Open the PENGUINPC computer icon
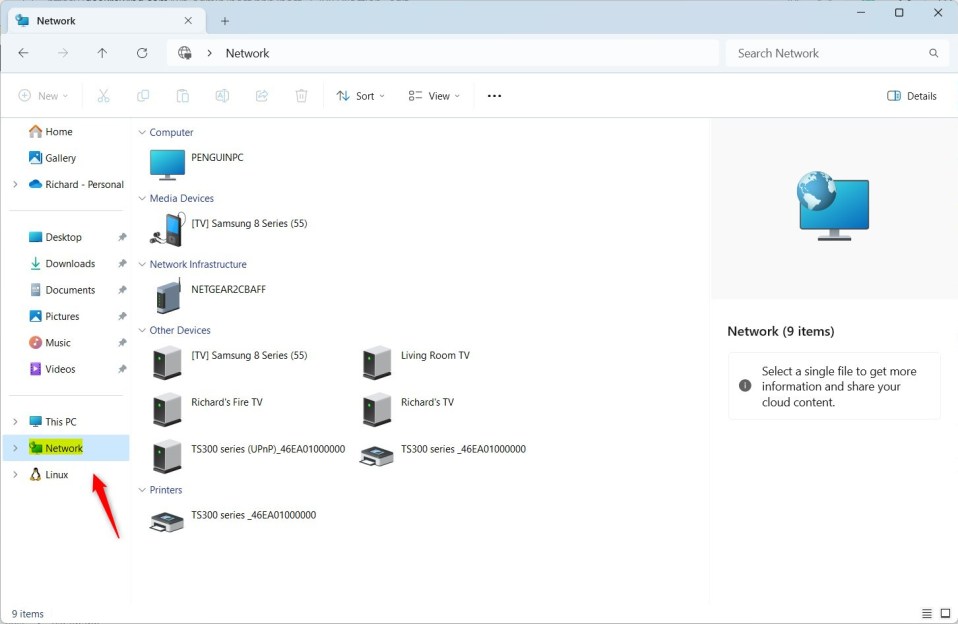 167,164
